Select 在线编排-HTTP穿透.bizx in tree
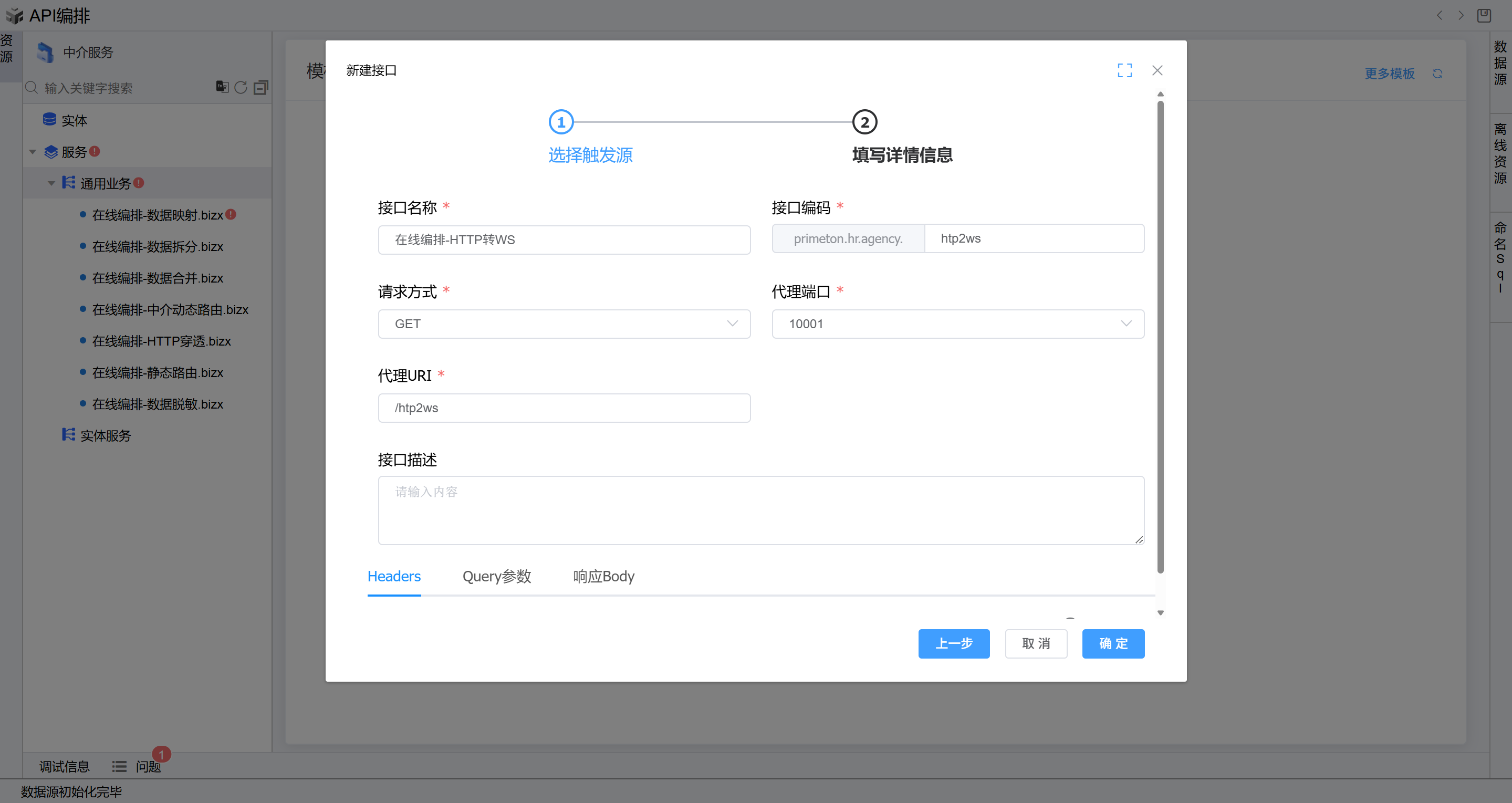The height and width of the screenshot is (803, 1512). 161,341
